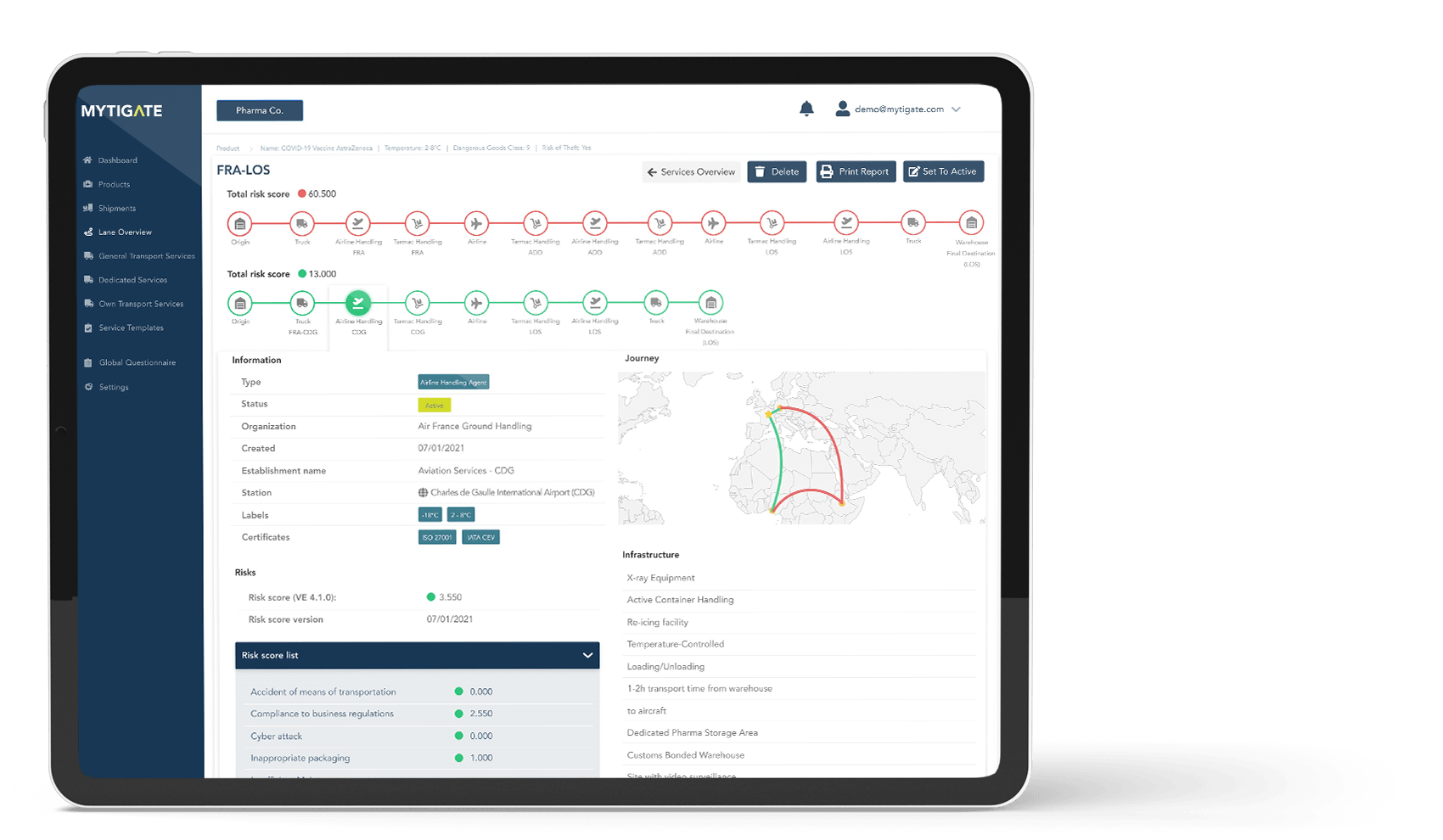The image size is (1443, 840).
Task: Click 'Active Container Handling' infrastructure item
Action: tap(680, 600)
